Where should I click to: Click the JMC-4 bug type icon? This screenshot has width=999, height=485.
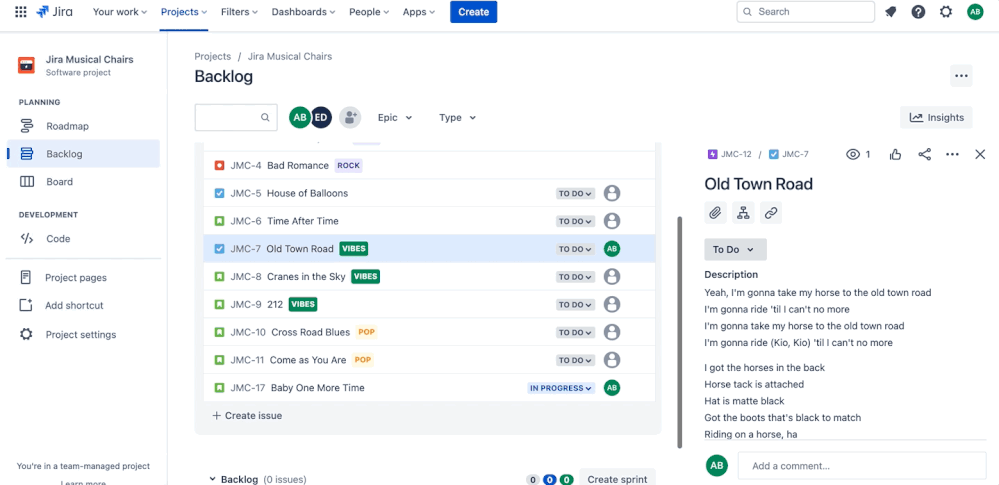click(219, 166)
